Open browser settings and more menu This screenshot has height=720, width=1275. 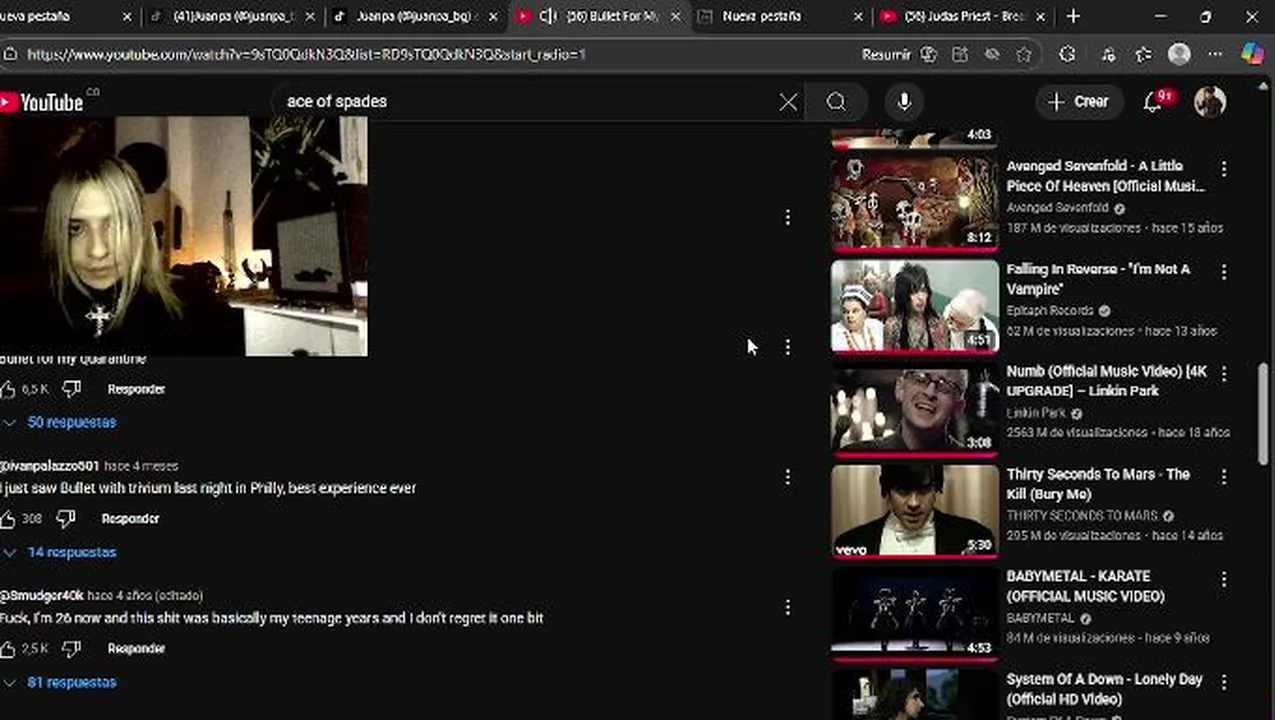[x=1215, y=55]
